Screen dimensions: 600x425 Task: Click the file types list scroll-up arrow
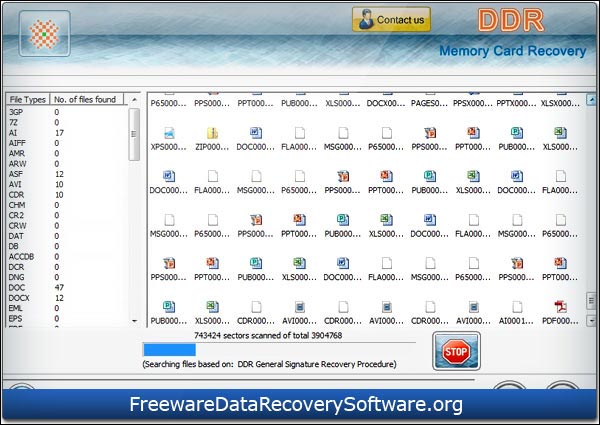tap(134, 100)
